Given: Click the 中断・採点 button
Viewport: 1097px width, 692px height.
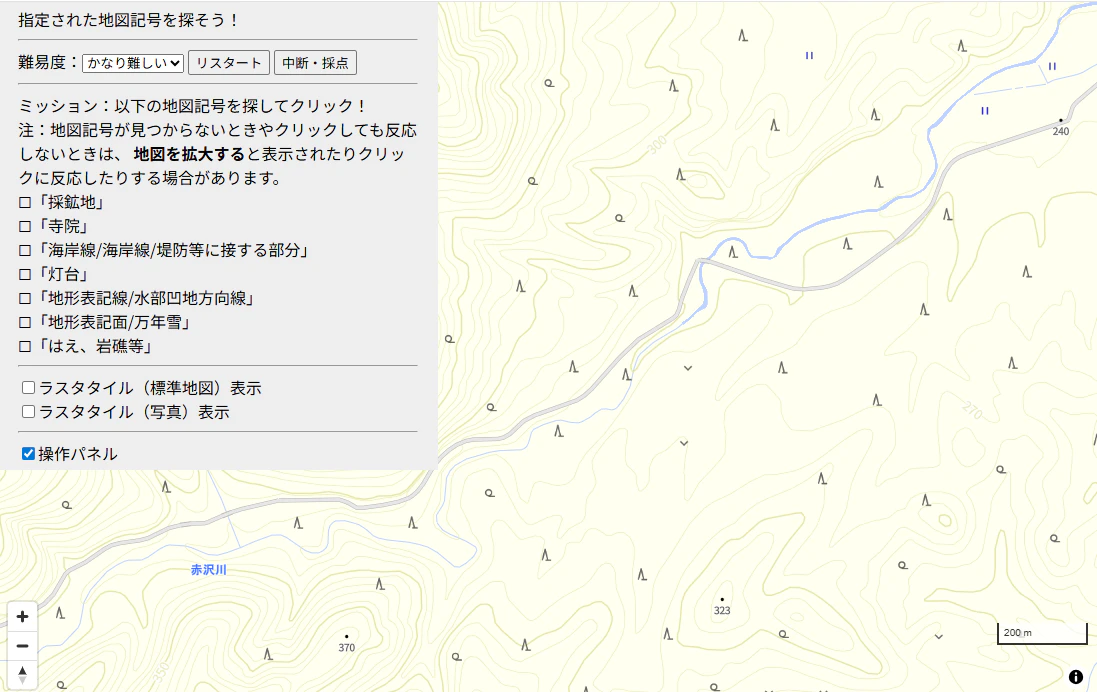Looking at the screenshot, I should pyautogui.click(x=316, y=63).
